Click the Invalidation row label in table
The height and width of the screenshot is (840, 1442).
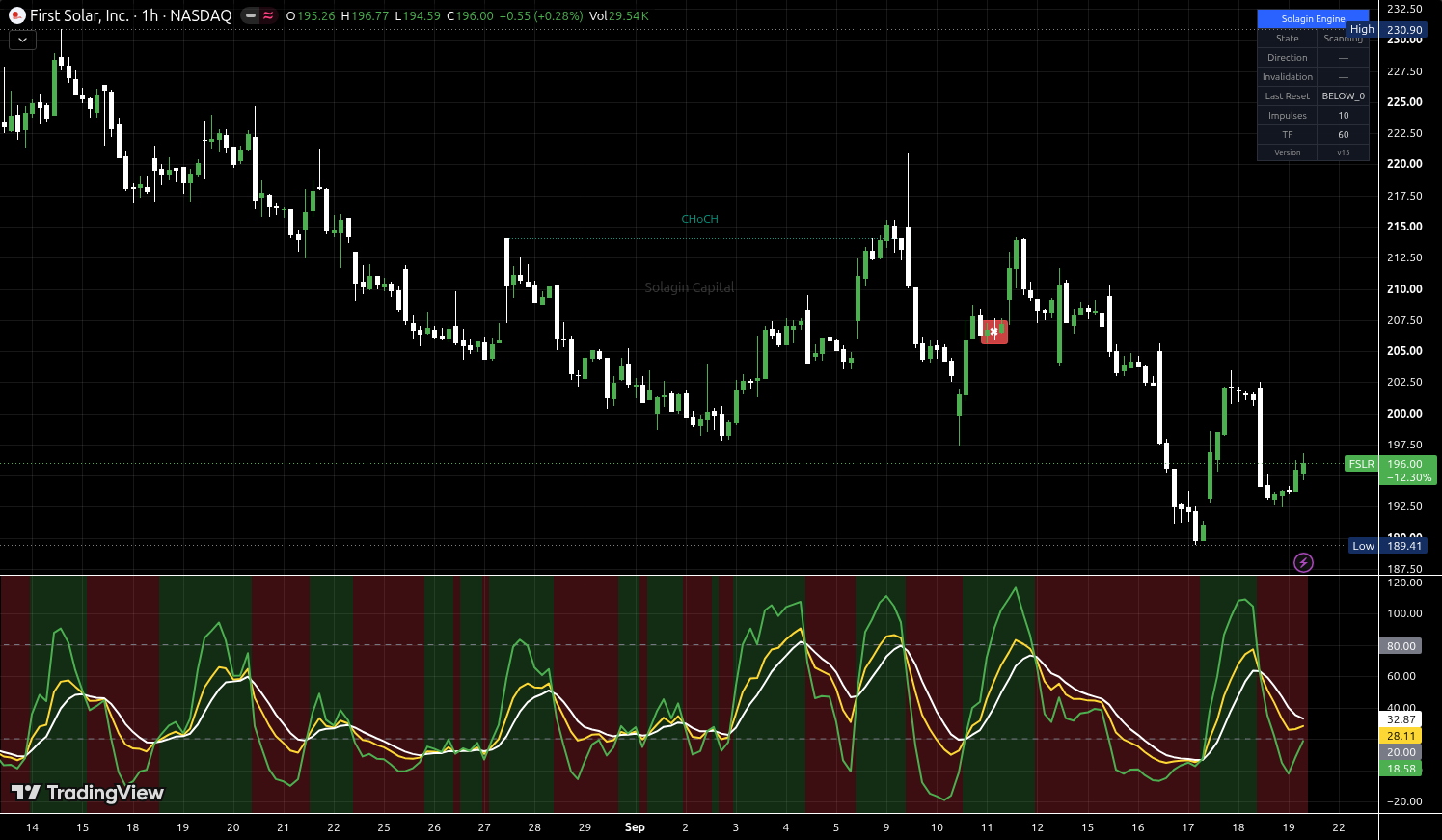tap(1288, 77)
